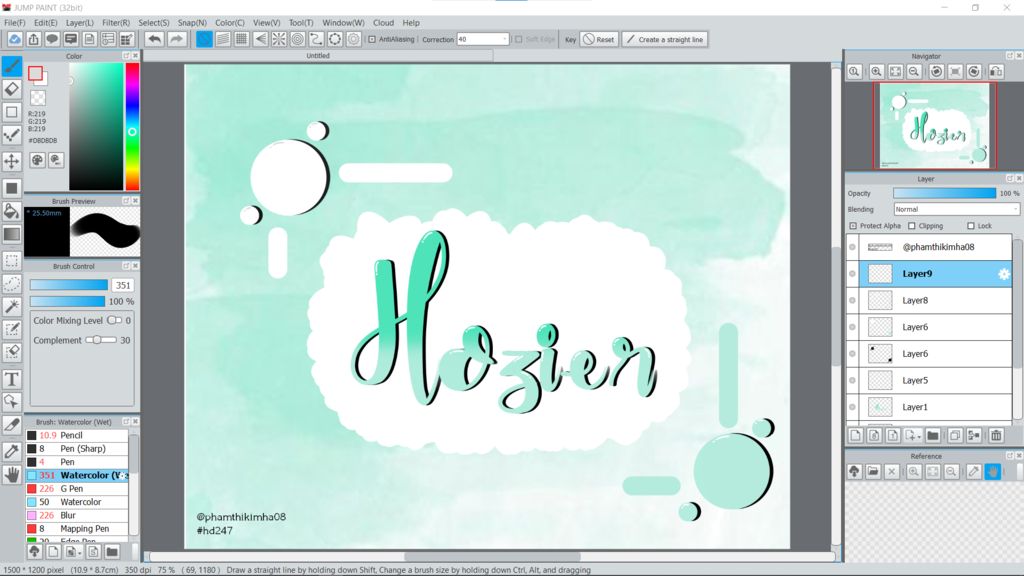Click the foreground color swatch
This screenshot has width=1024, height=576.
point(35,73)
